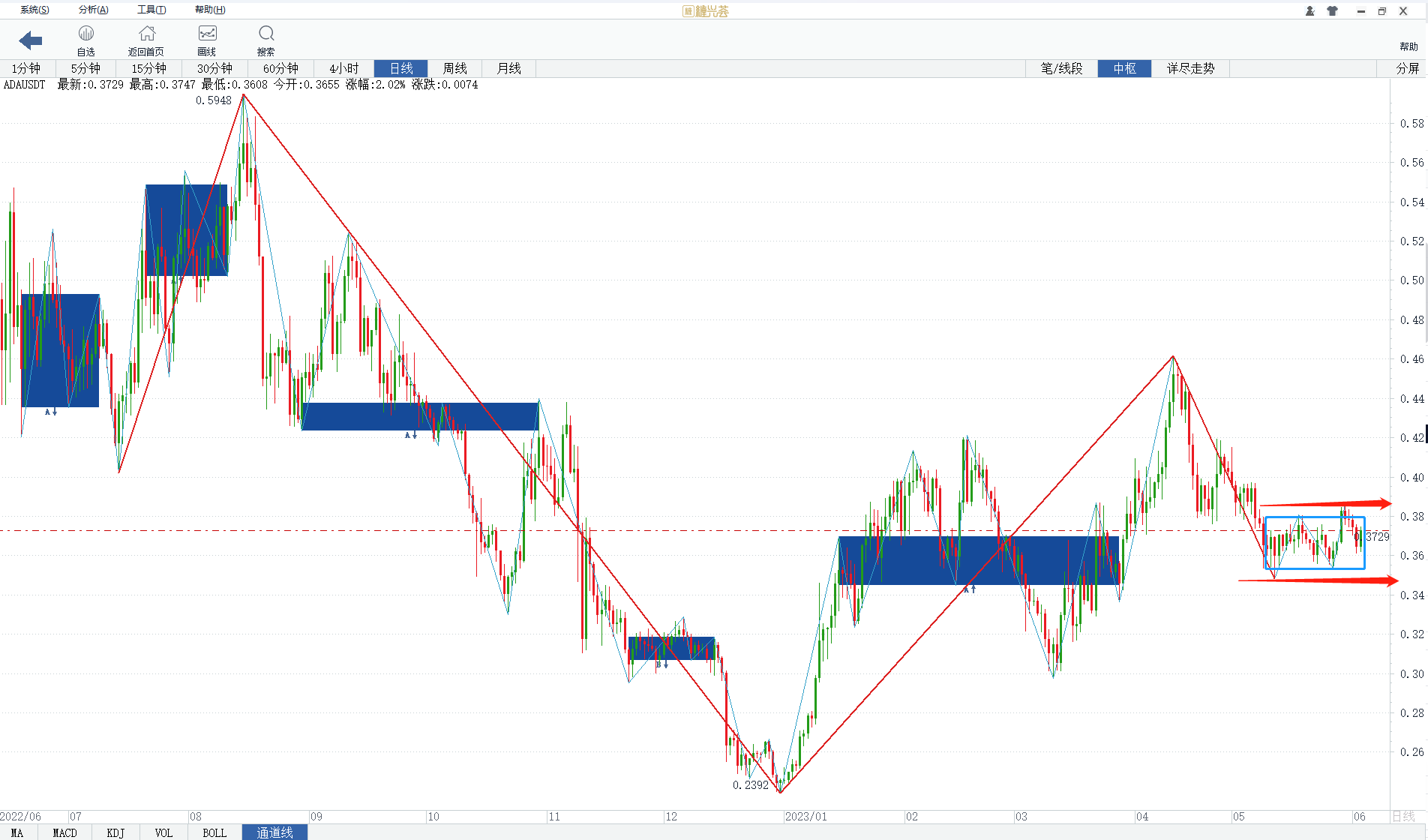Screen dimensions: 1428x840
Task: Switch to the 月线 monthly timeframe
Action: [x=508, y=68]
